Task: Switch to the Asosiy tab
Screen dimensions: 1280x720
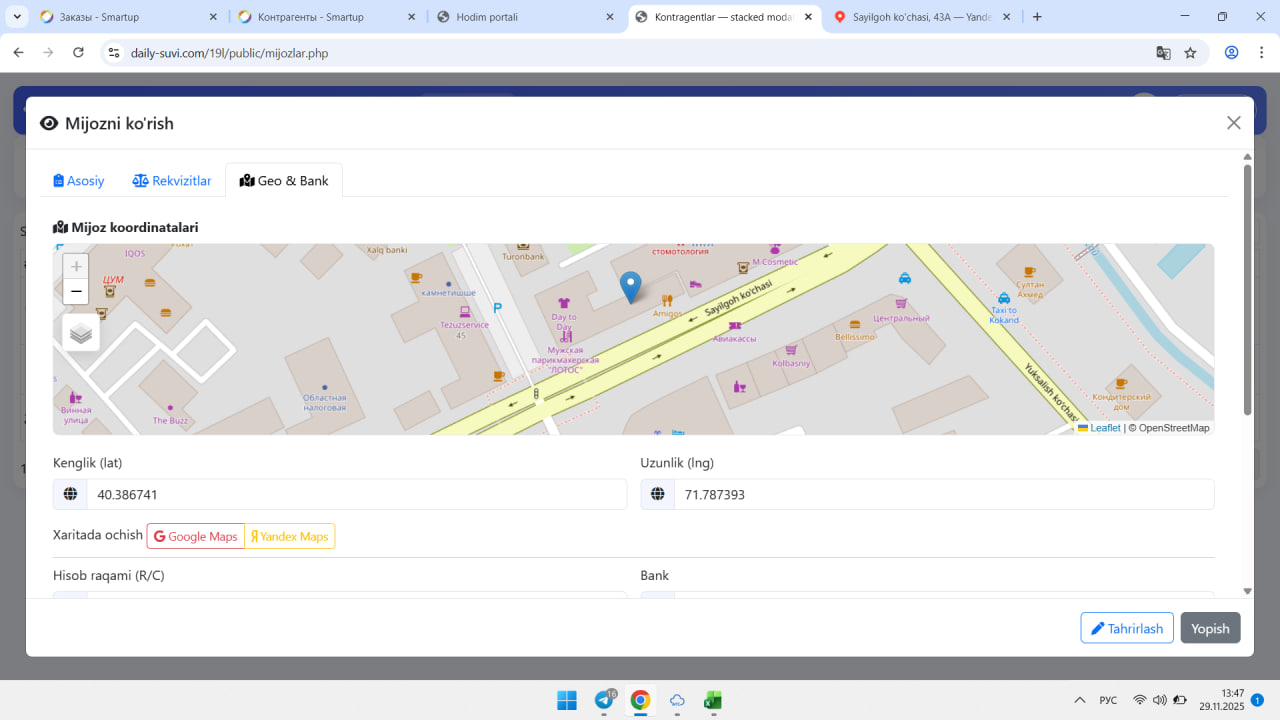Action: (x=79, y=181)
